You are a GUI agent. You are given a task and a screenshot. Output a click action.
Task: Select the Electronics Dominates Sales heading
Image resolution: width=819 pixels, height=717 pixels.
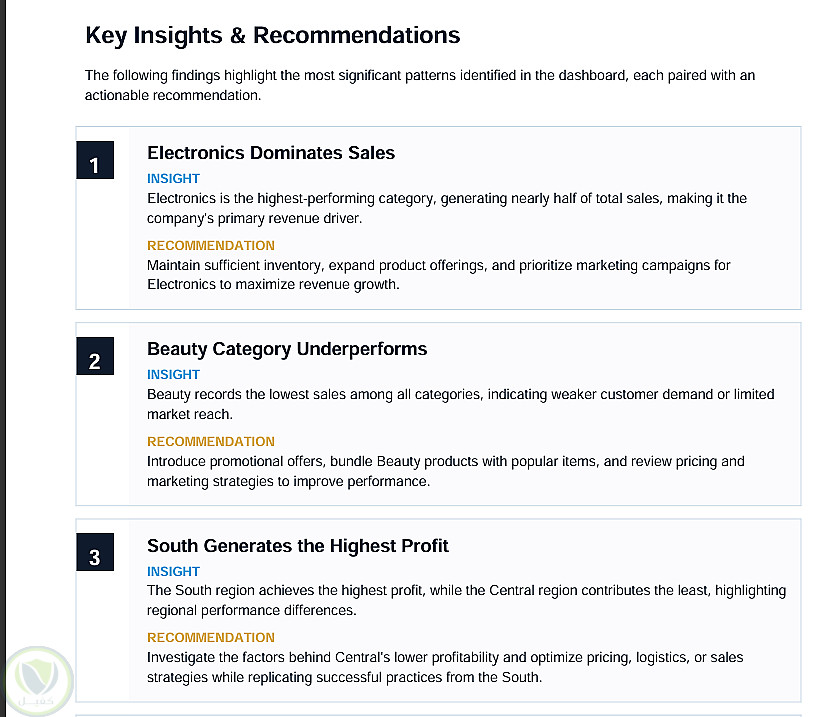click(x=271, y=153)
